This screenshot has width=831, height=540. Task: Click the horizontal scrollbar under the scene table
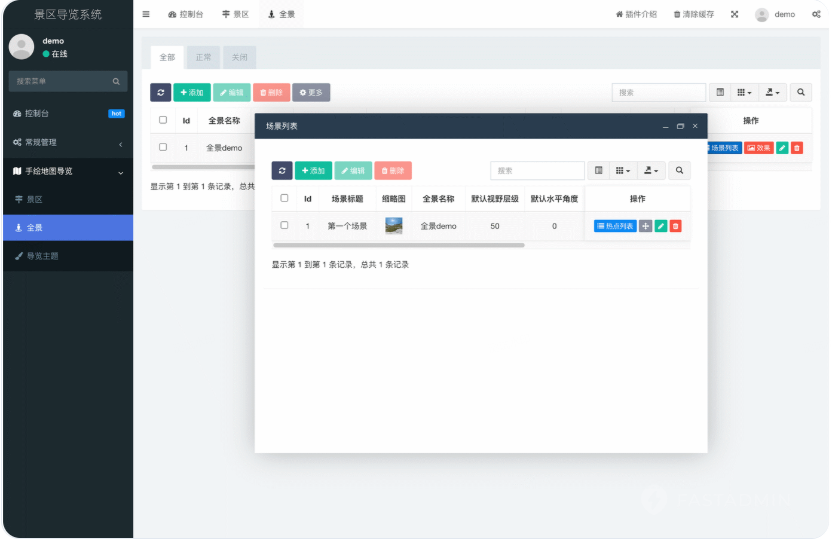398,245
